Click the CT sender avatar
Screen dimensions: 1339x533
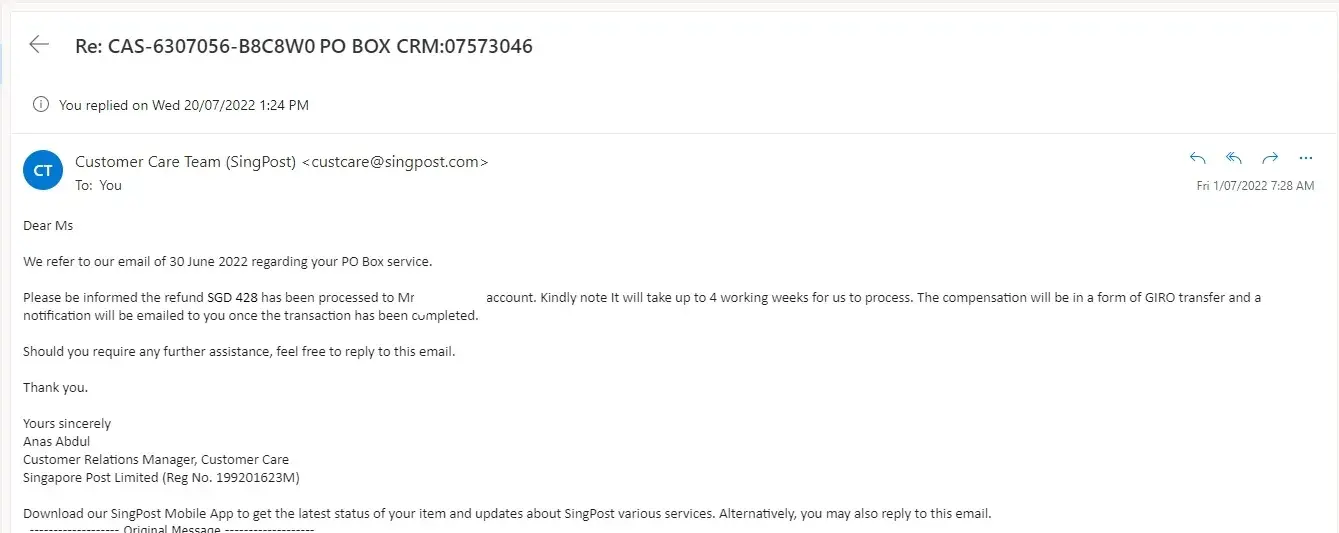pyautogui.click(x=43, y=171)
